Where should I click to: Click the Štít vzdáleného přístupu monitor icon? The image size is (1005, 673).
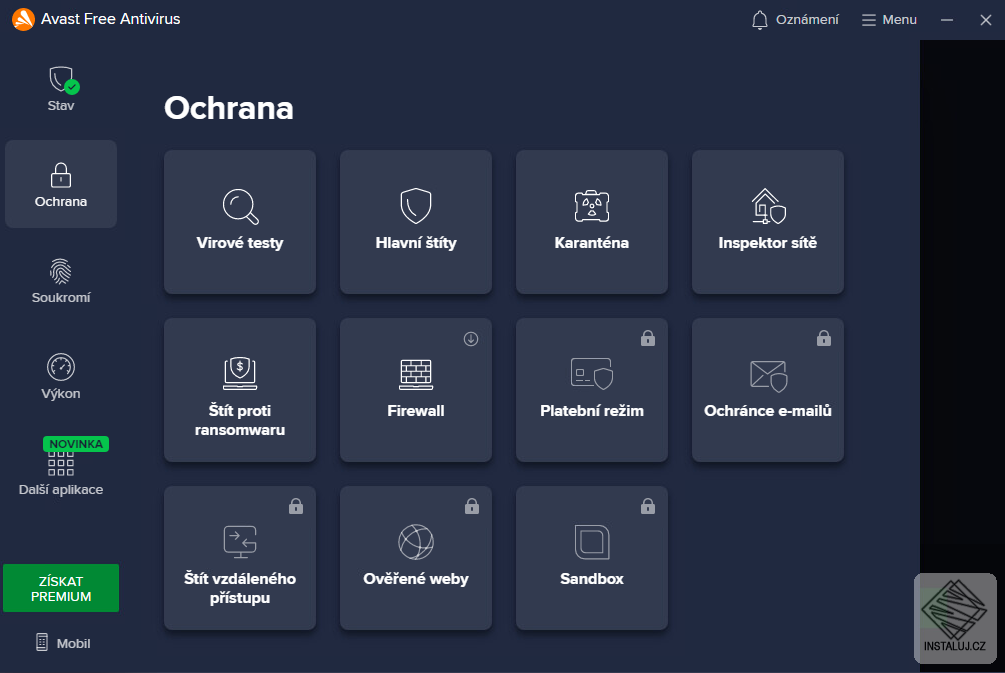tap(240, 542)
